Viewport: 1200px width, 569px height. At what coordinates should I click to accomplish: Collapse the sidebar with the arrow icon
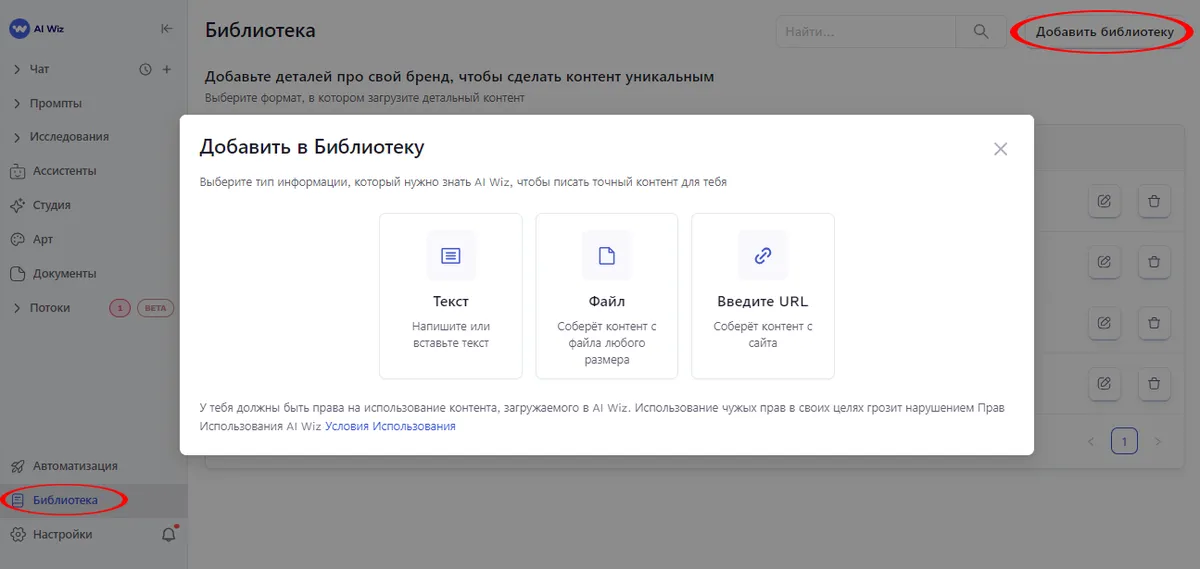click(167, 29)
